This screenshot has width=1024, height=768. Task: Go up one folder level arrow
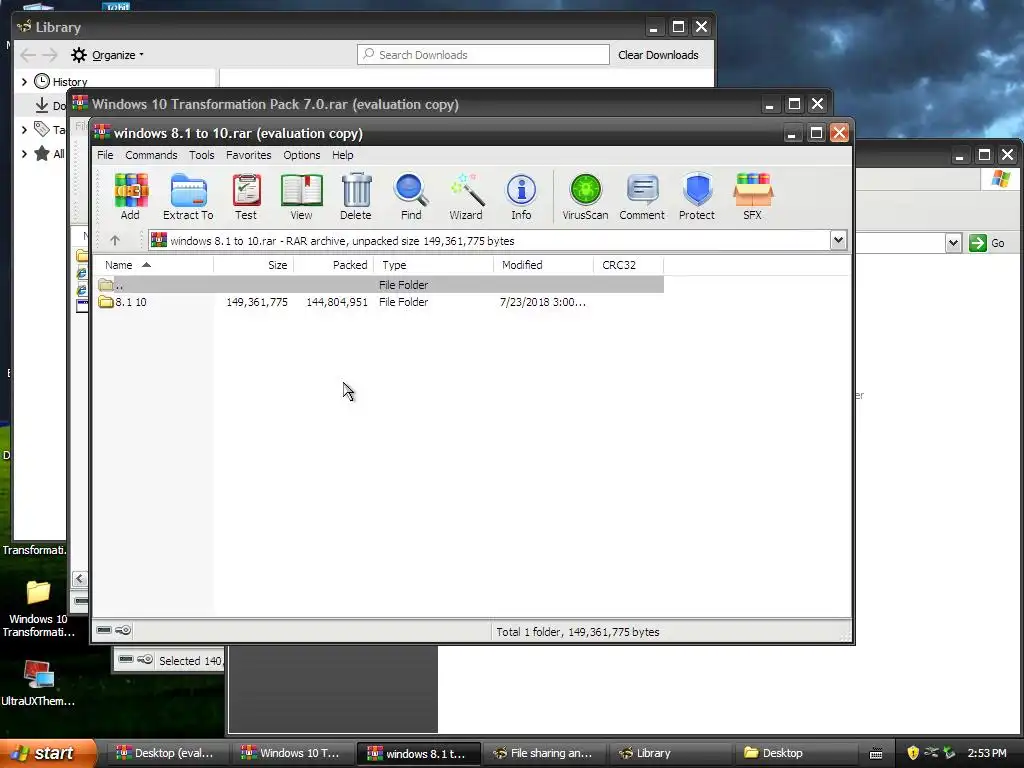tap(115, 240)
